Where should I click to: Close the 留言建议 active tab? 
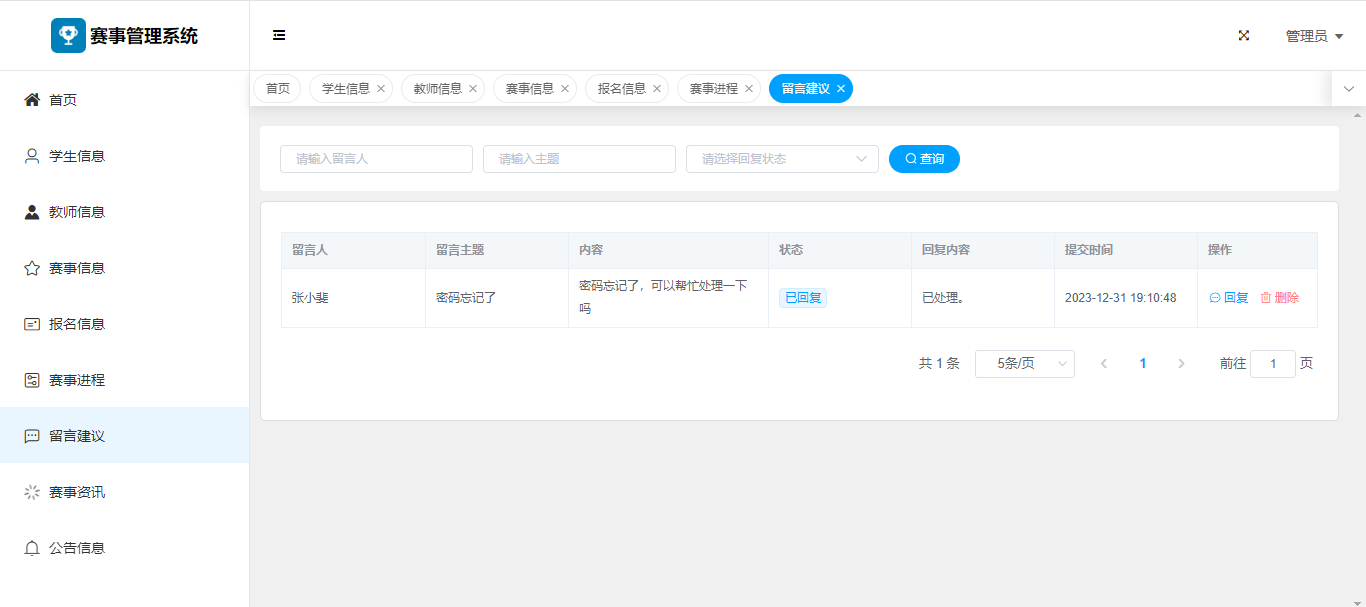pyautogui.click(x=841, y=89)
